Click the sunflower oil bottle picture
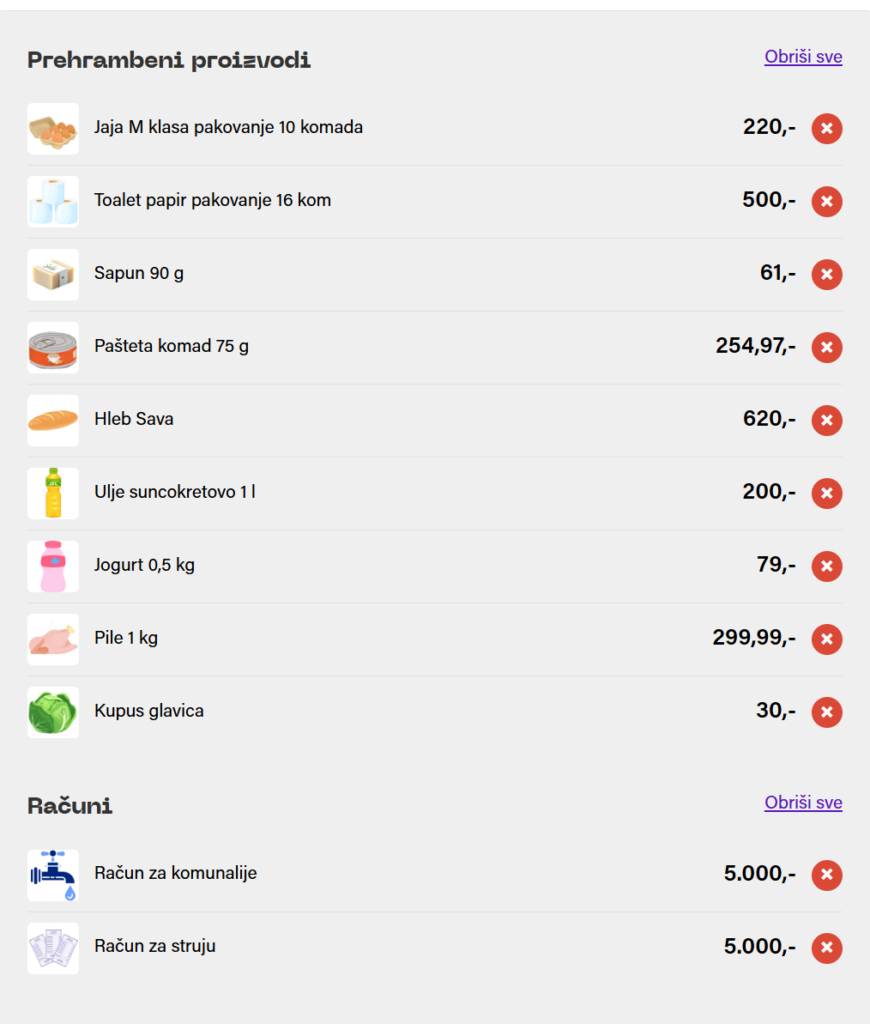Viewport: 870px width, 1024px height. 53,494
